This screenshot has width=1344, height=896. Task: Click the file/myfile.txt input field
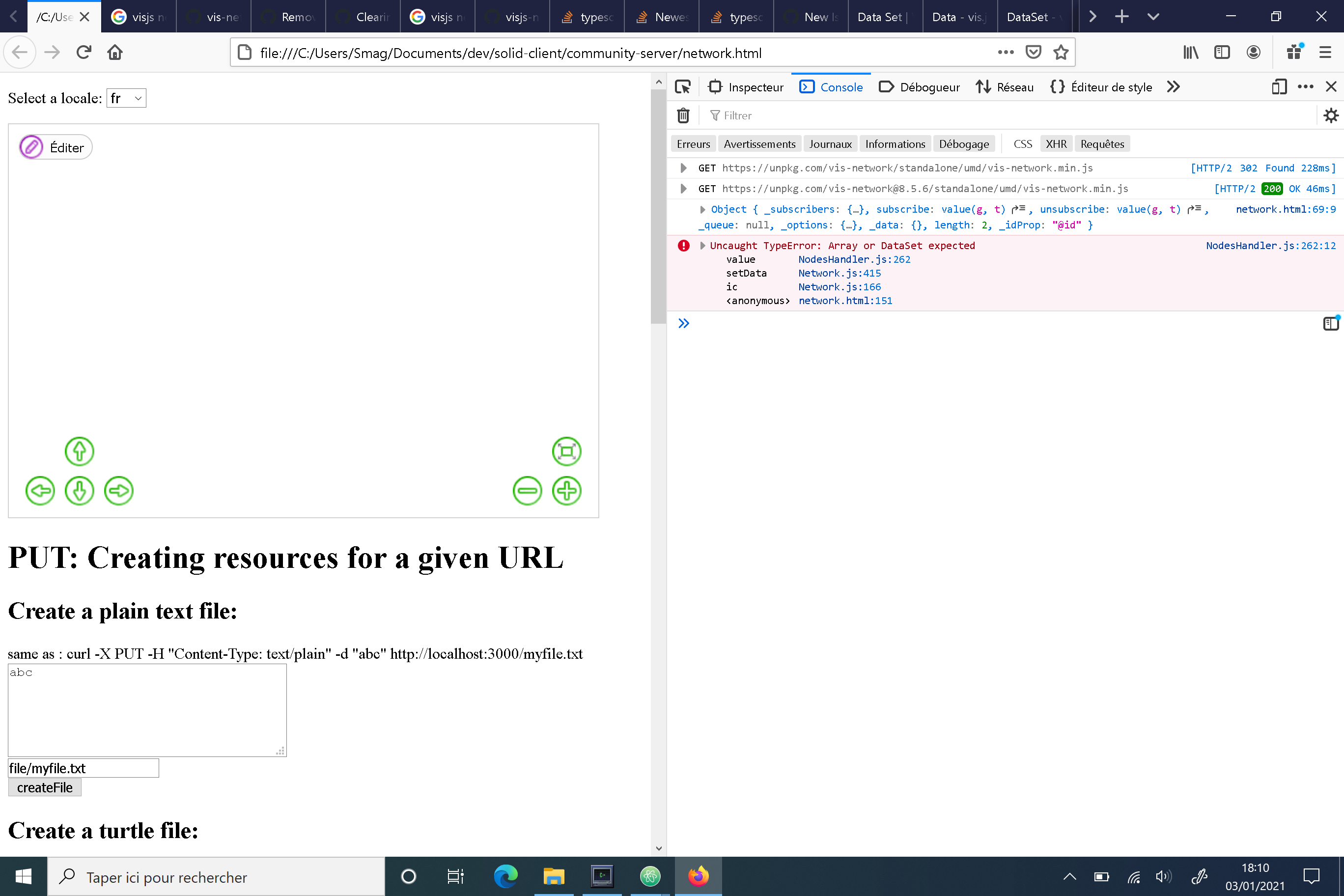tap(84, 768)
